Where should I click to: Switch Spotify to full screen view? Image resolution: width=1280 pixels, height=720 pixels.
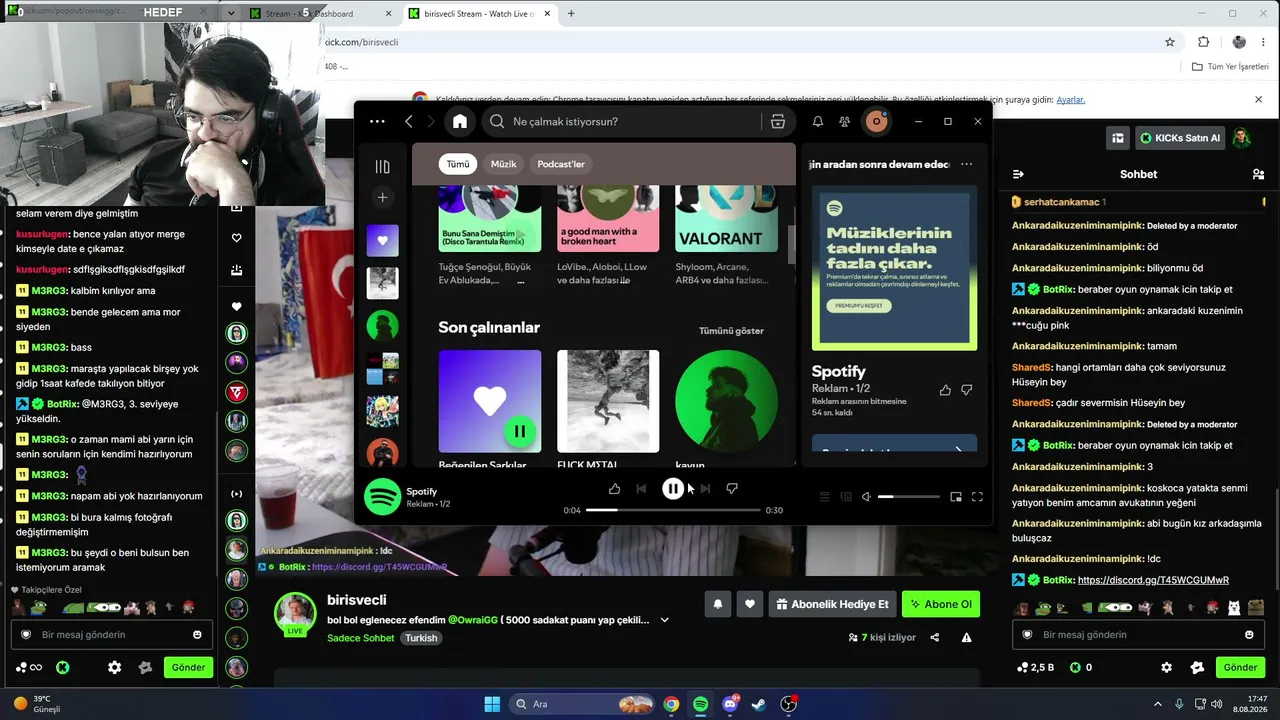pyautogui.click(x=977, y=497)
